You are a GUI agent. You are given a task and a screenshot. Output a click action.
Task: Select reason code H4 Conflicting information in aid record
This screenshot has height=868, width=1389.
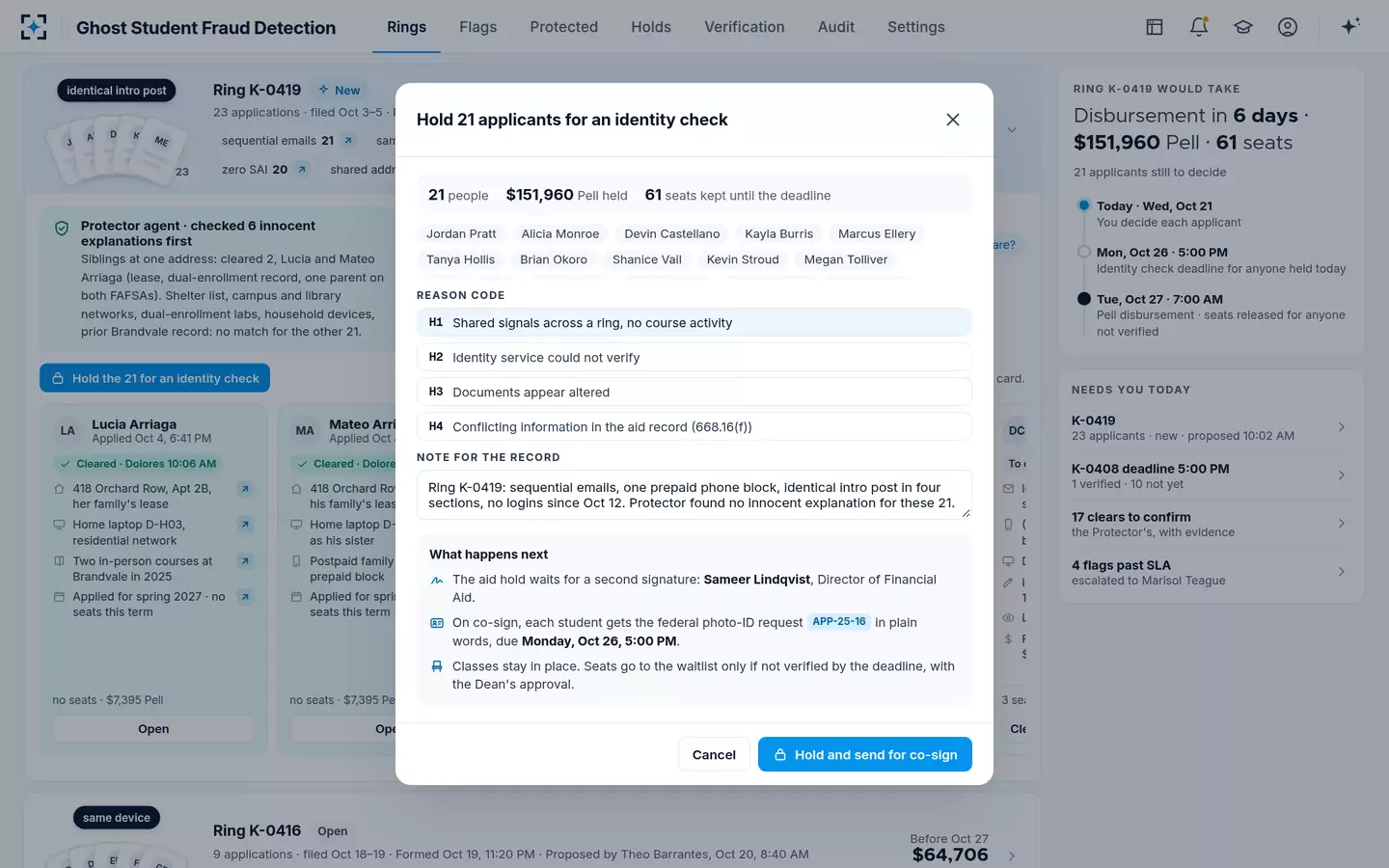click(x=694, y=426)
